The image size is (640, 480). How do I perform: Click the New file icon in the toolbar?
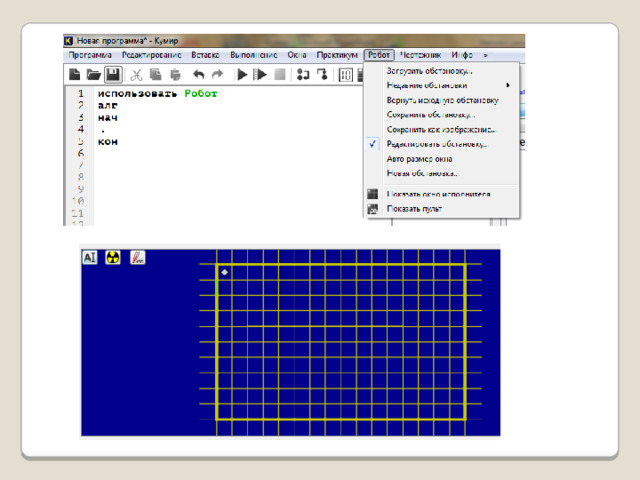click(x=74, y=74)
